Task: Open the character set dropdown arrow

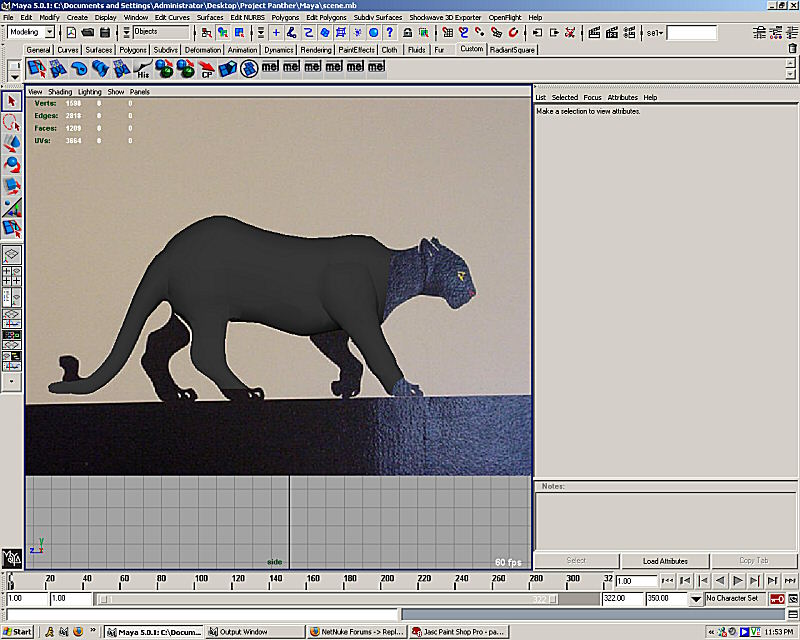Action: coord(696,599)
